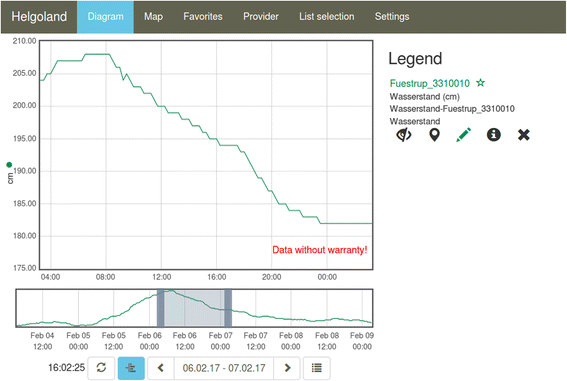The width and height of the screenshot is (567, 381).
Task: Go to previous time period arrow
Action: [x=161, y=368]
